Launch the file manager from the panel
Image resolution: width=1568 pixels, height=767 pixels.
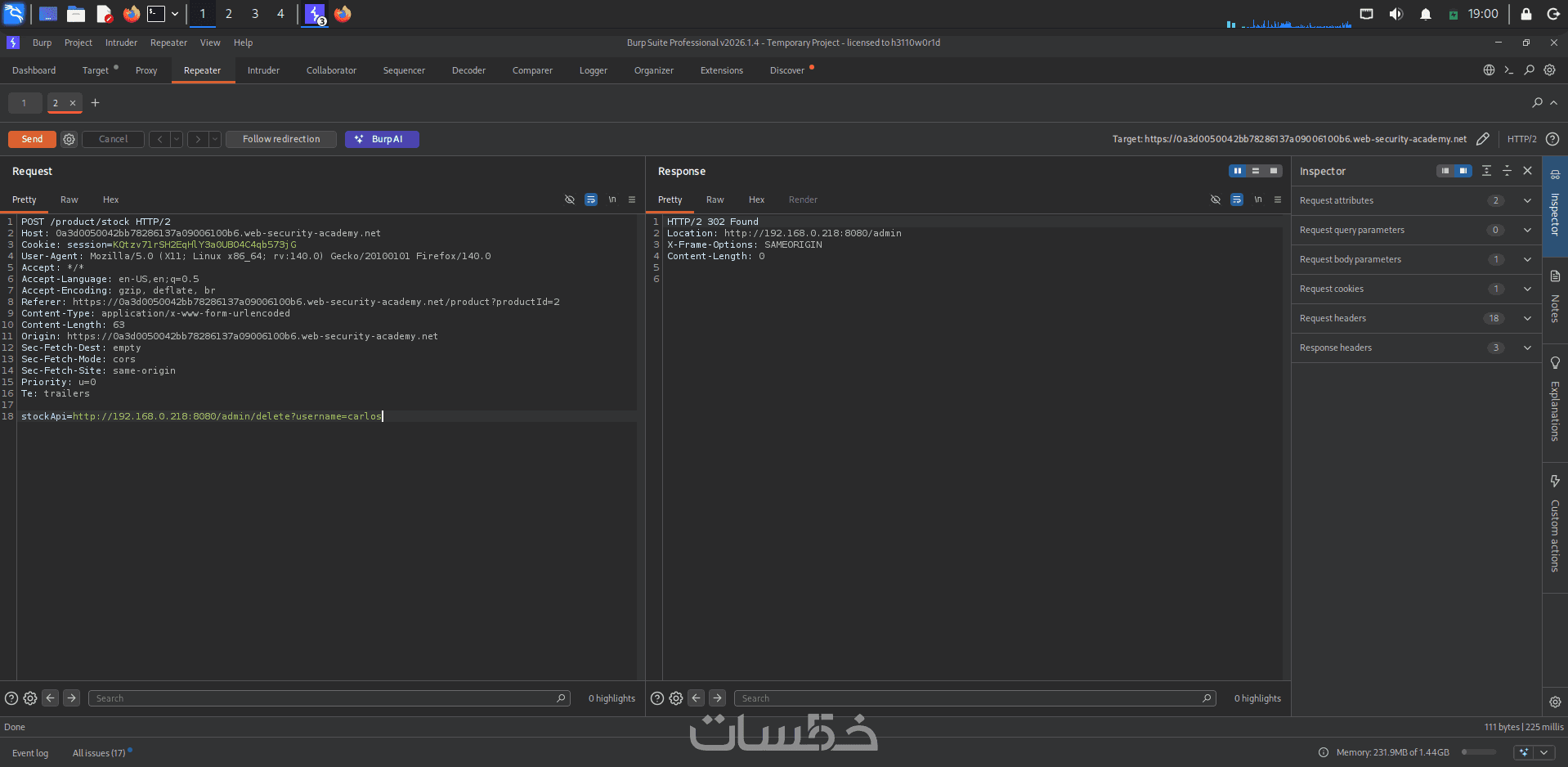[76, 14]
